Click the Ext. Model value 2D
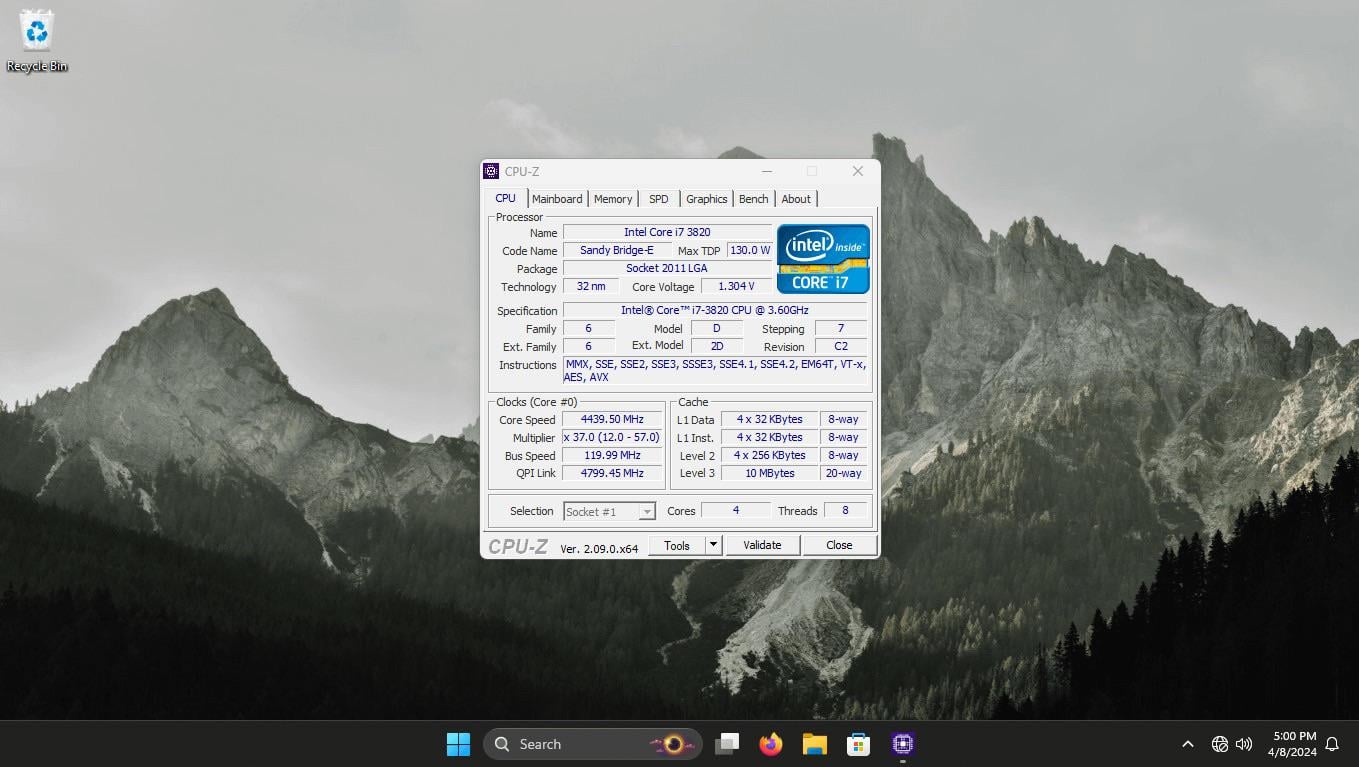The height and width of the screenshot is (767, 1359). (717, 346)
